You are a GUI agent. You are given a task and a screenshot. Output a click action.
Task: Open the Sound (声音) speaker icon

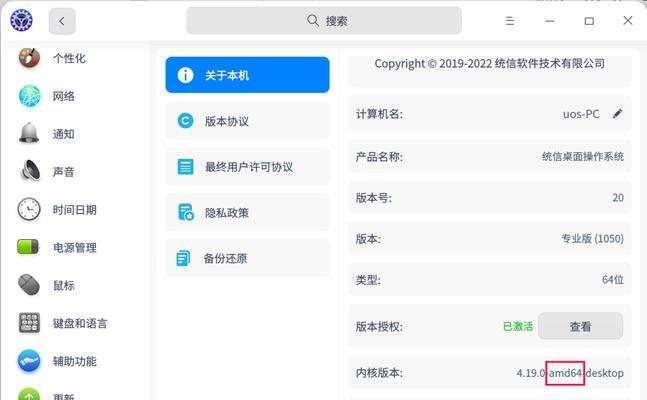[30, 171]
